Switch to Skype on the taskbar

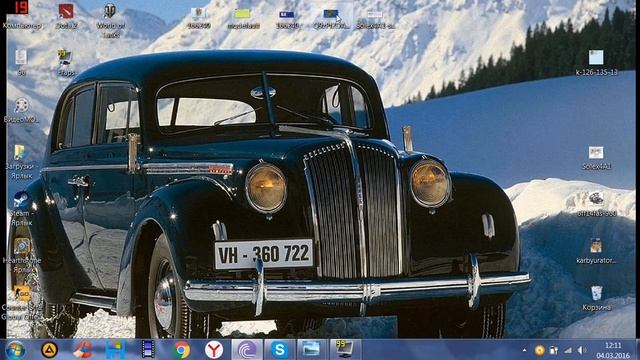pyautogui.click(x=280, y=350)
